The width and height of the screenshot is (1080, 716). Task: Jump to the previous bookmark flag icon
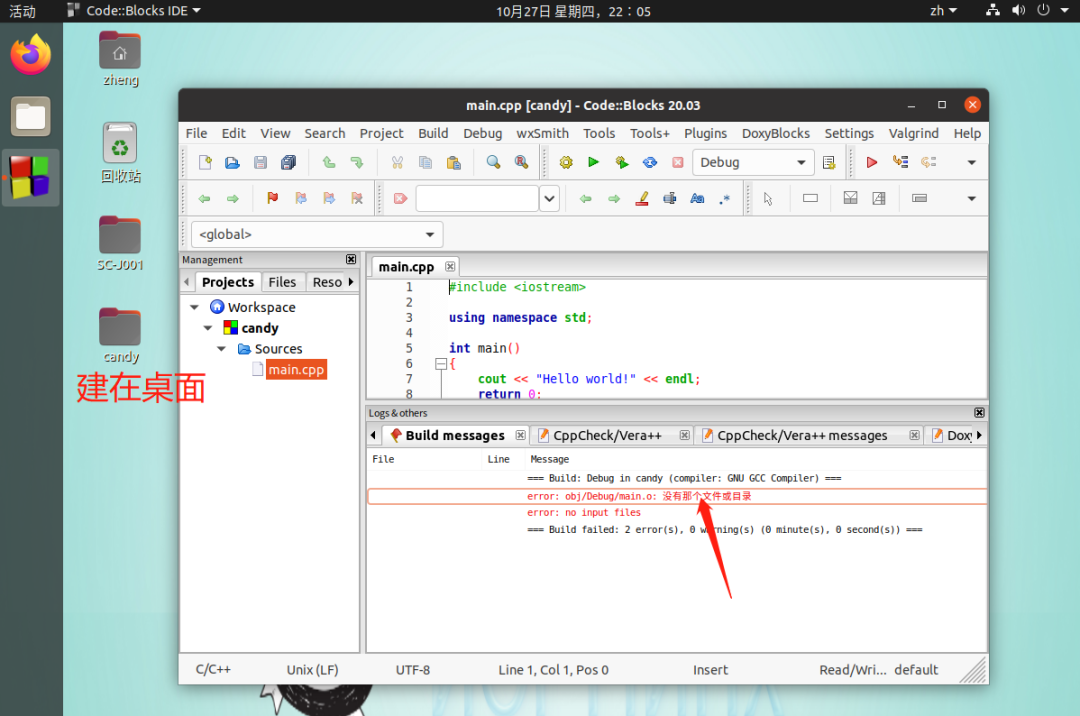tap(301, 198)
